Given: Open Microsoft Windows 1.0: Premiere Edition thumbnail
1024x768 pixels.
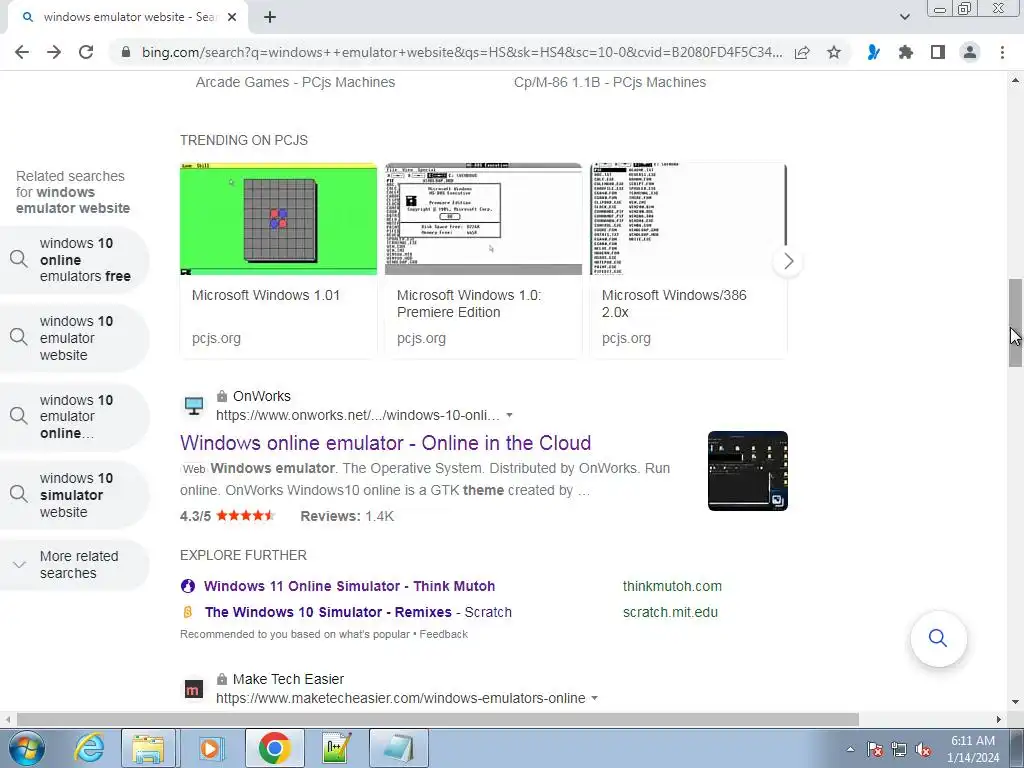Looking at the screenshot, I should point(483,219).
